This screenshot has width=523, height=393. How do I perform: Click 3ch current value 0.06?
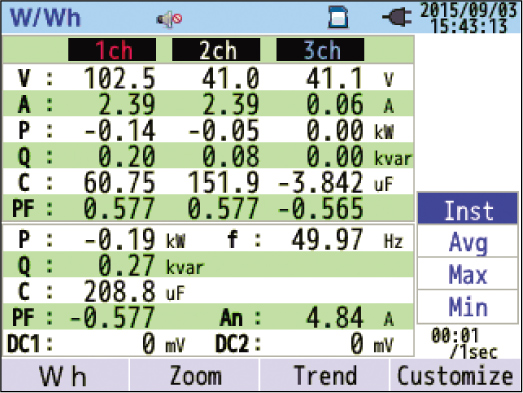click(x=335, y=104)
